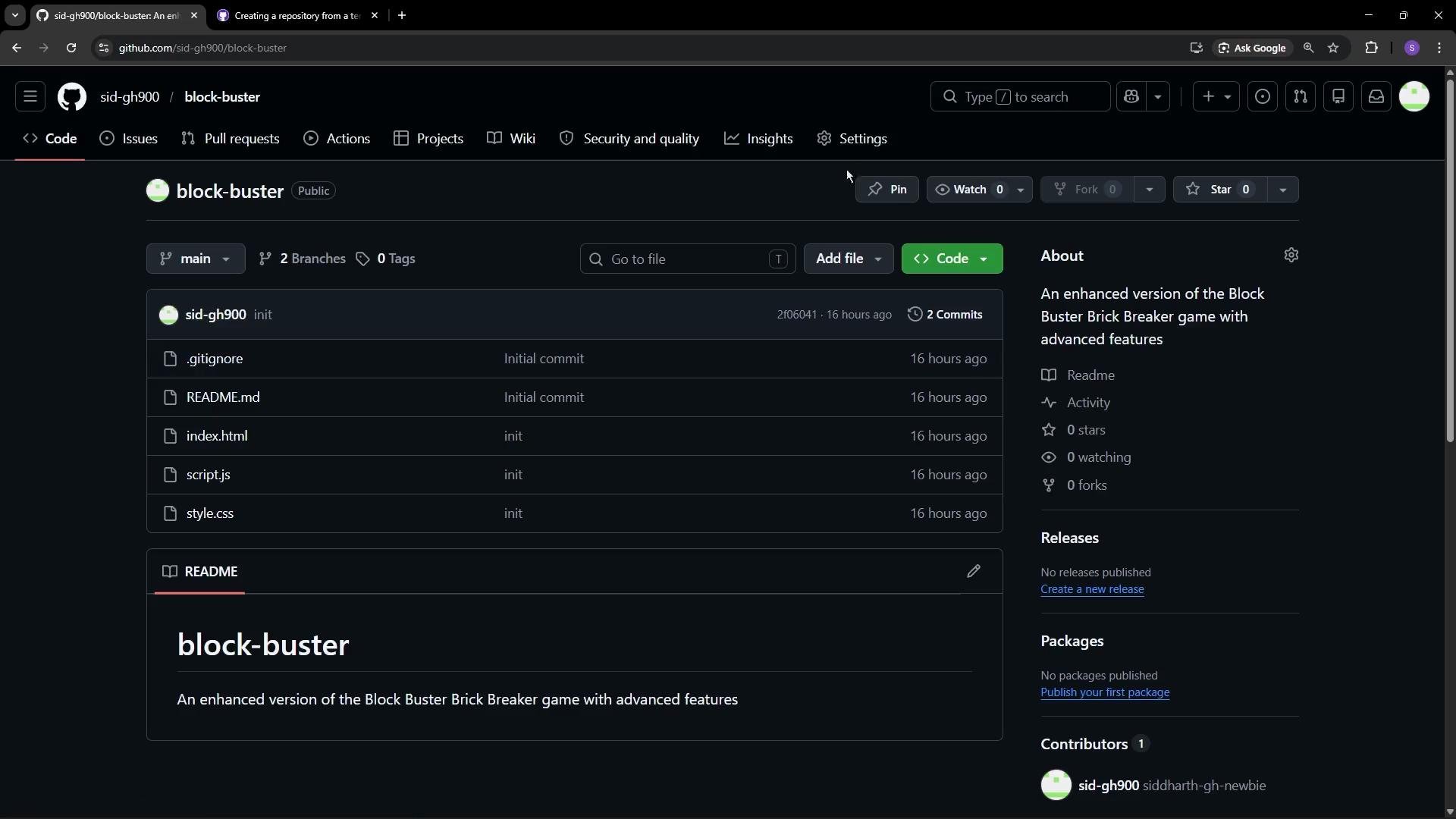The image size is (1456, 819).
Task: Open the GitHub global navigation hamburger menu
Action: (x=30, y=97)
